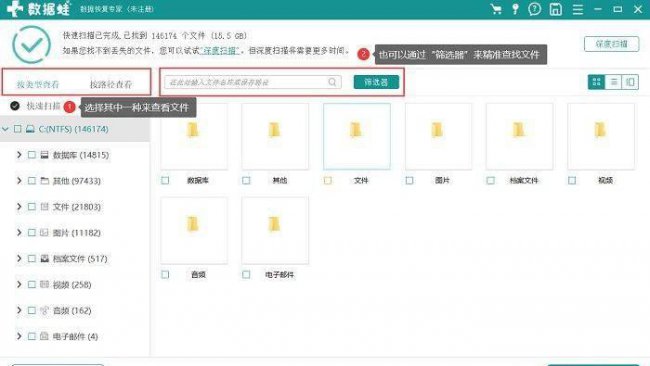Check the 数据库 (14815) tree checkbox
This screenshot has height=366, width=650.
pyautogui.click(x=32, y=155)
